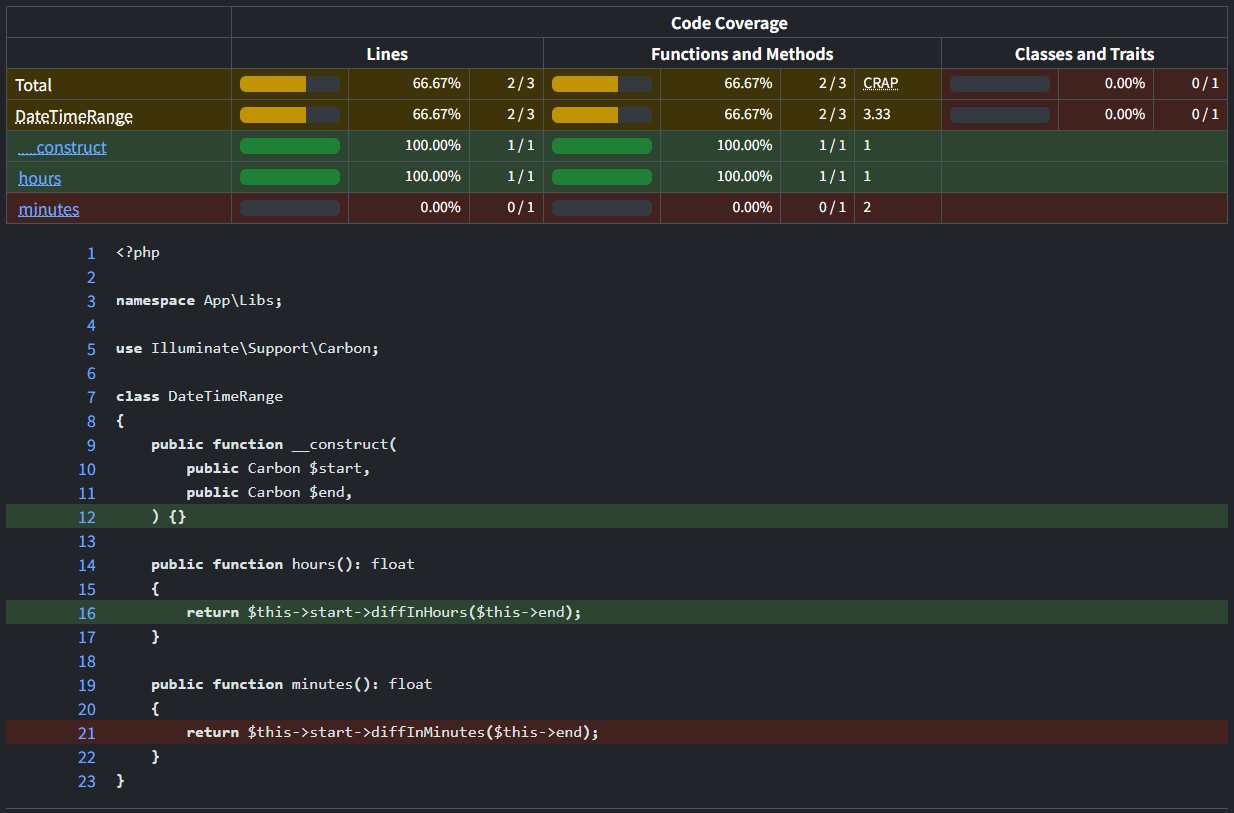Click the Lines progress bar in DateTimeRange row

click(290, 115)
